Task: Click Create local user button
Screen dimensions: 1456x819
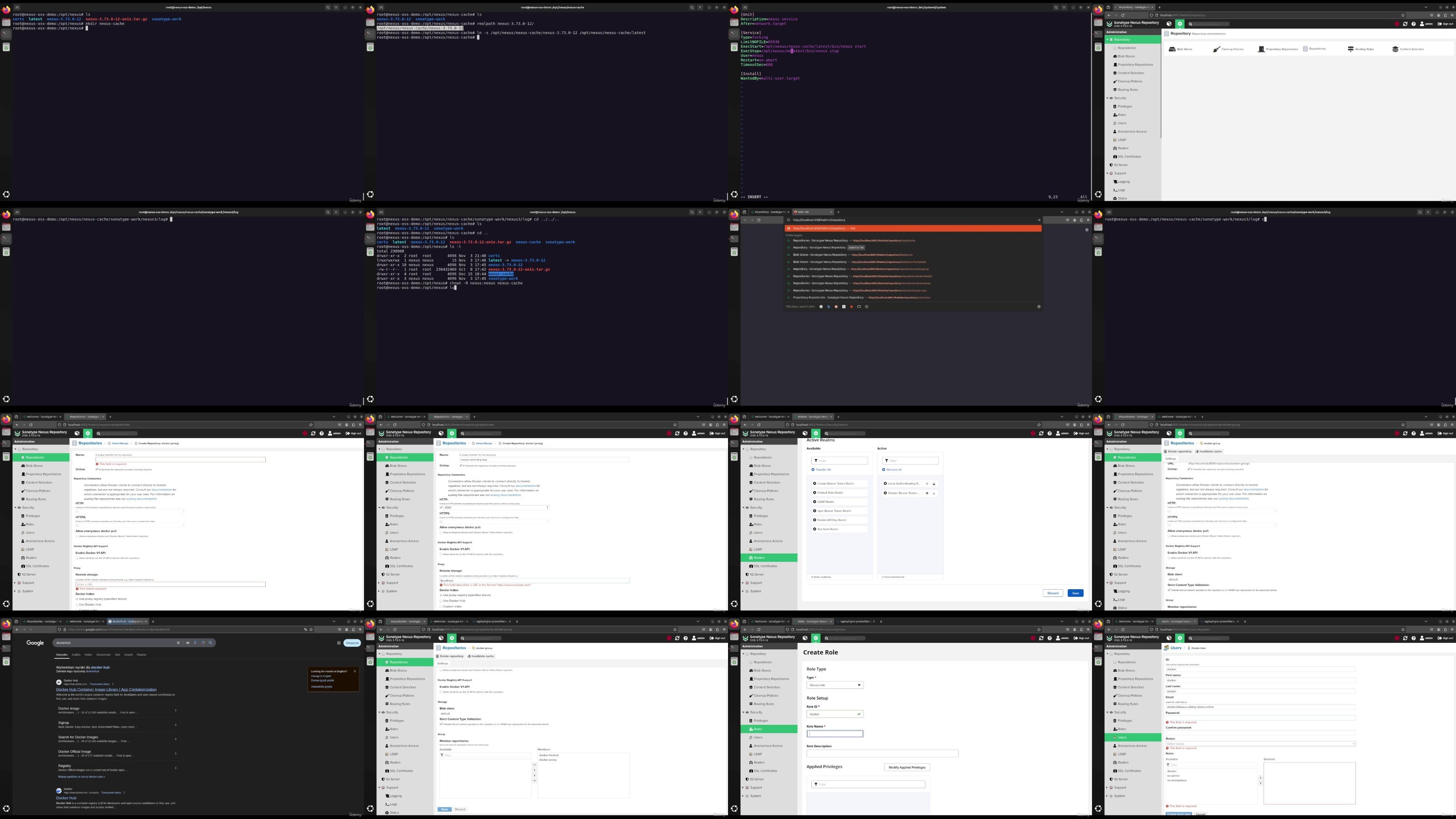Action: pos(1178,814)
